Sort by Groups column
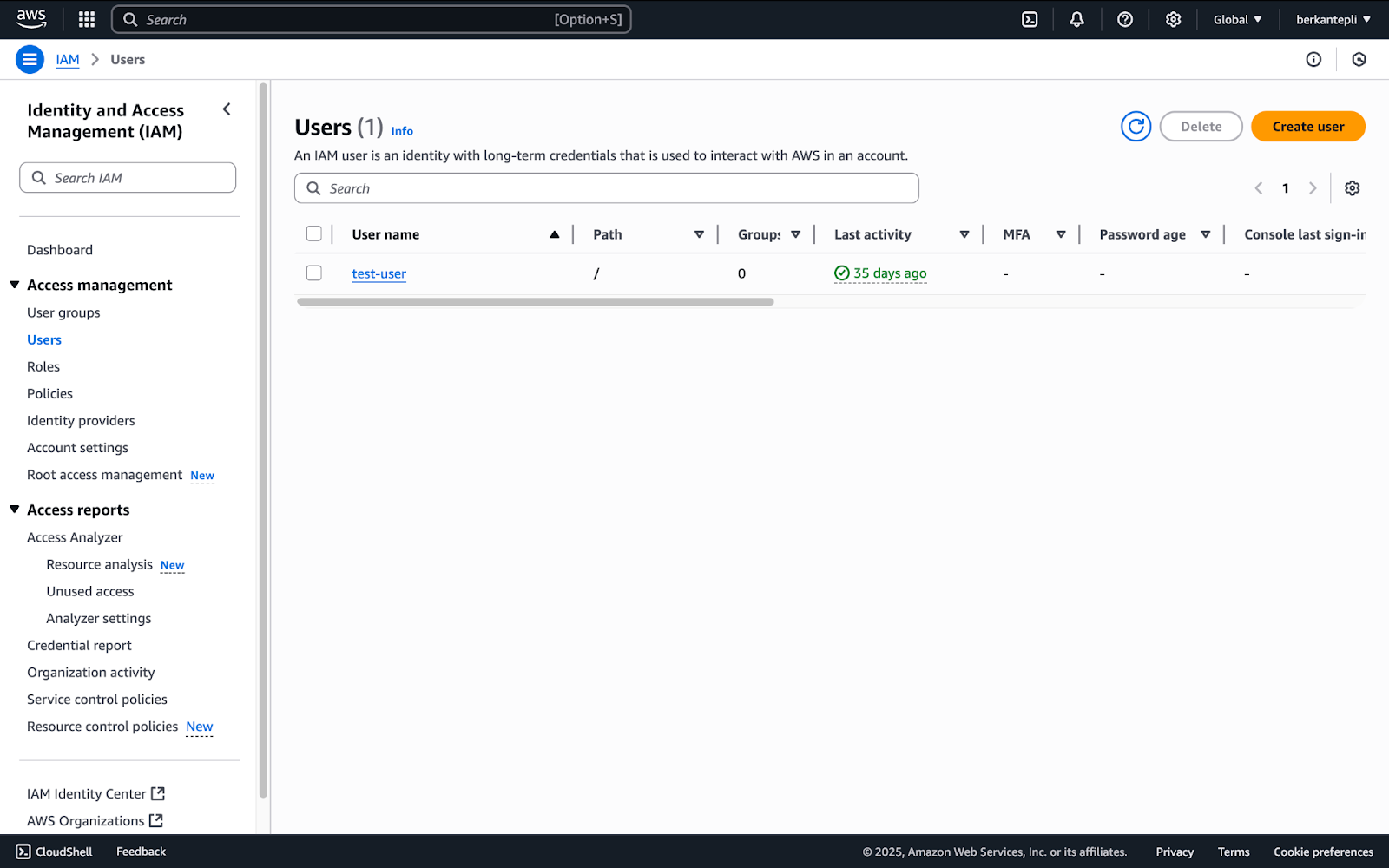This screenshot has width=1389, height=868. point(795,234)
